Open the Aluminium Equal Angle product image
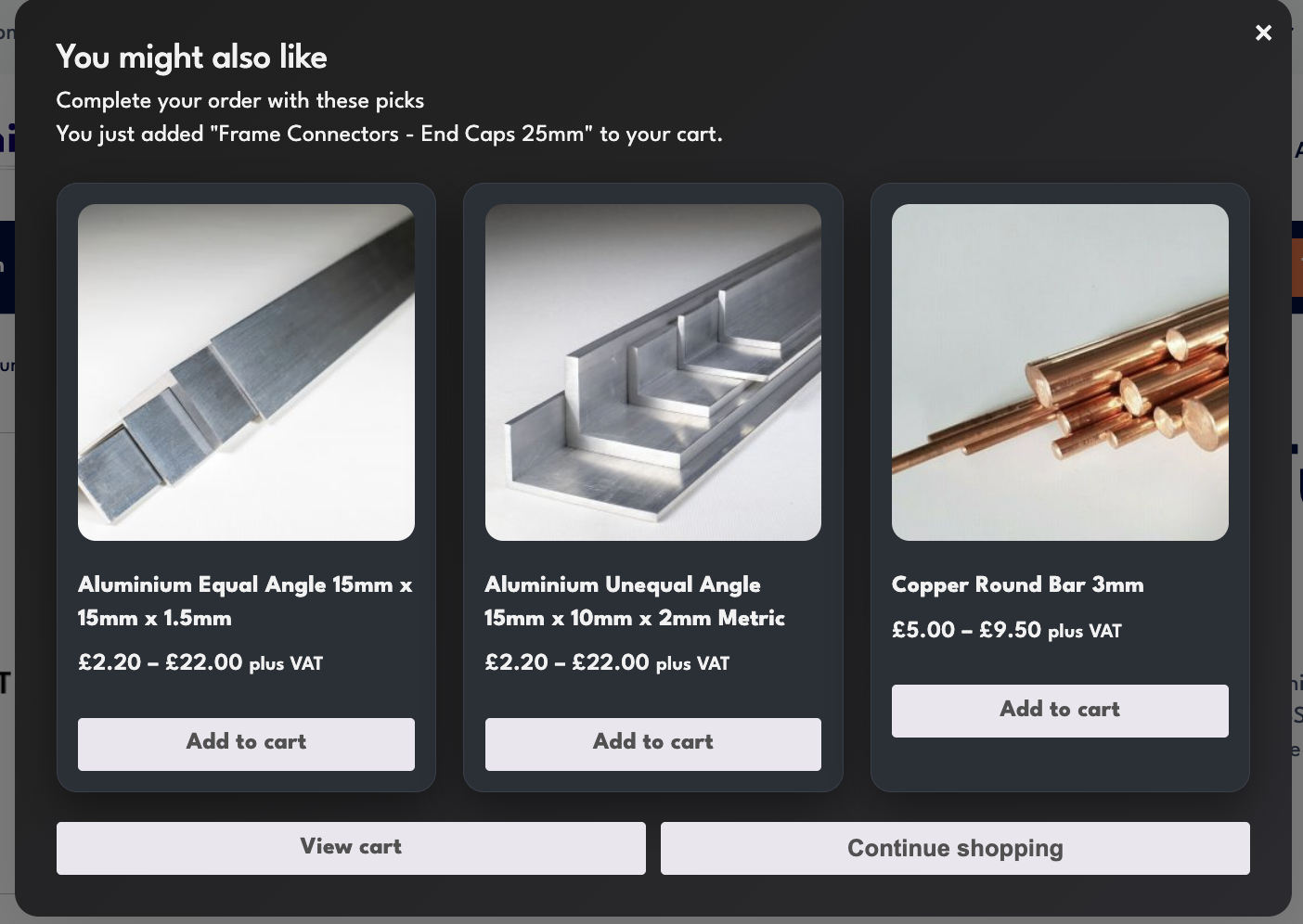Screen dimensions: 1303x924 click(246, 372)
